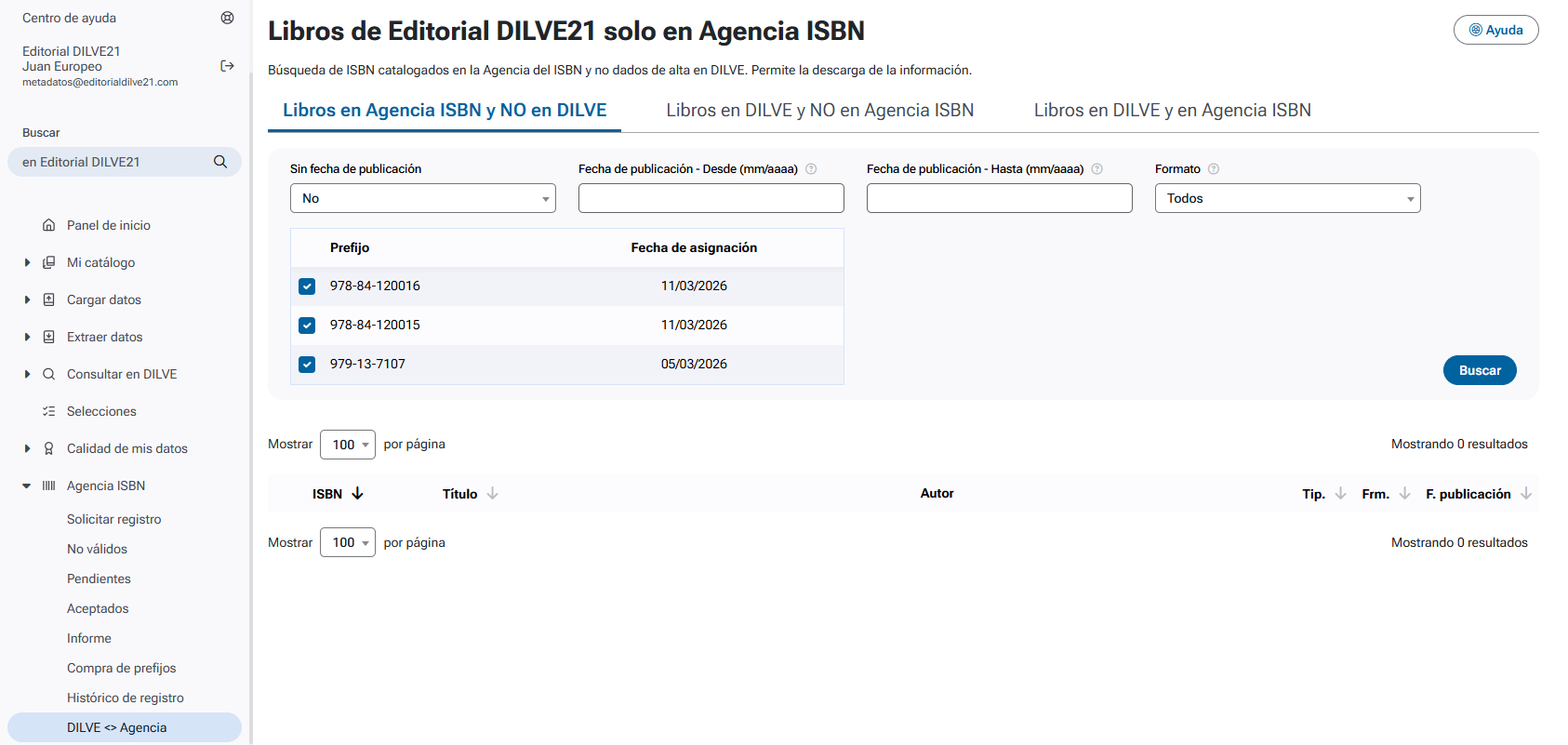Viewport: 1568px width, 745px height.
Task: Sort by Título using its arrow icon
Action: [x=493, y=494]
